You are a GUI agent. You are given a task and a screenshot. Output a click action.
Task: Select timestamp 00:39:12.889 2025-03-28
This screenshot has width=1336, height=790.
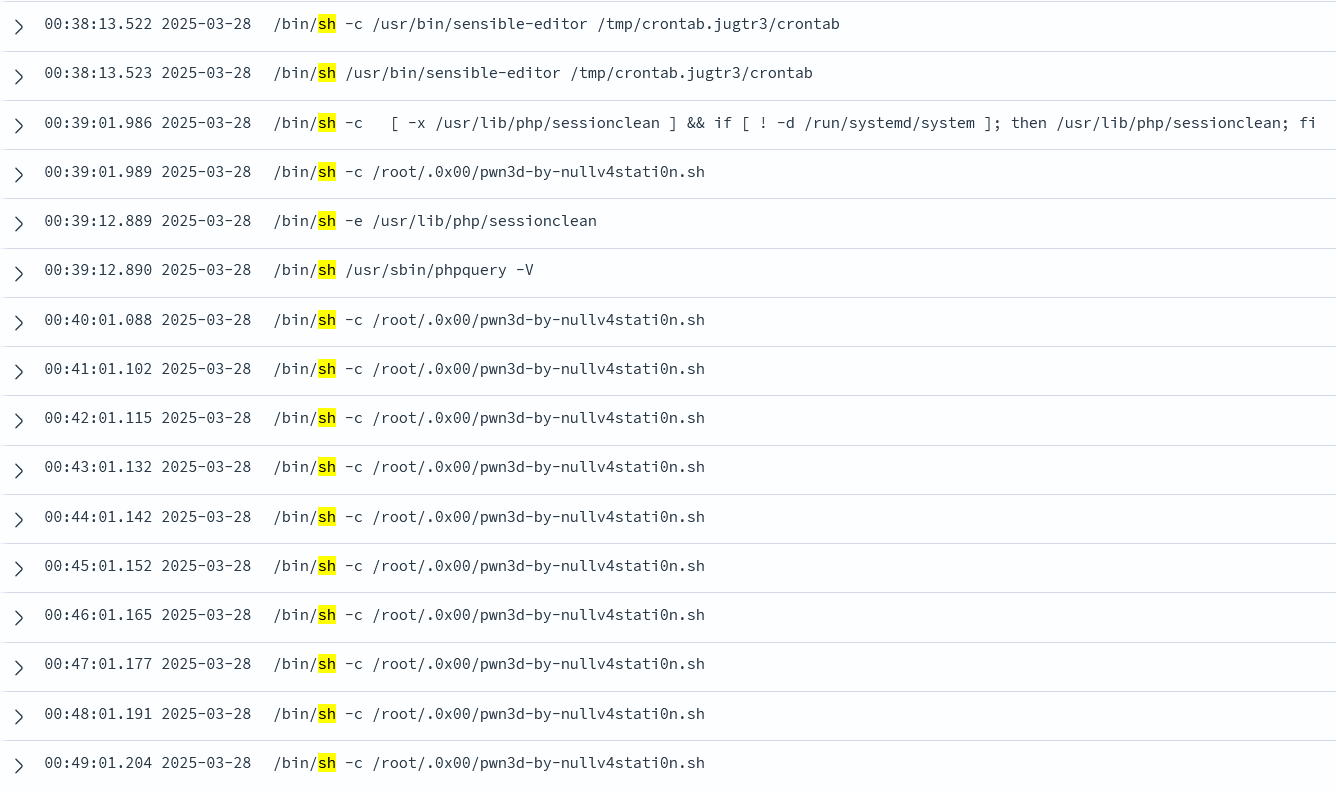coord(148,221)
